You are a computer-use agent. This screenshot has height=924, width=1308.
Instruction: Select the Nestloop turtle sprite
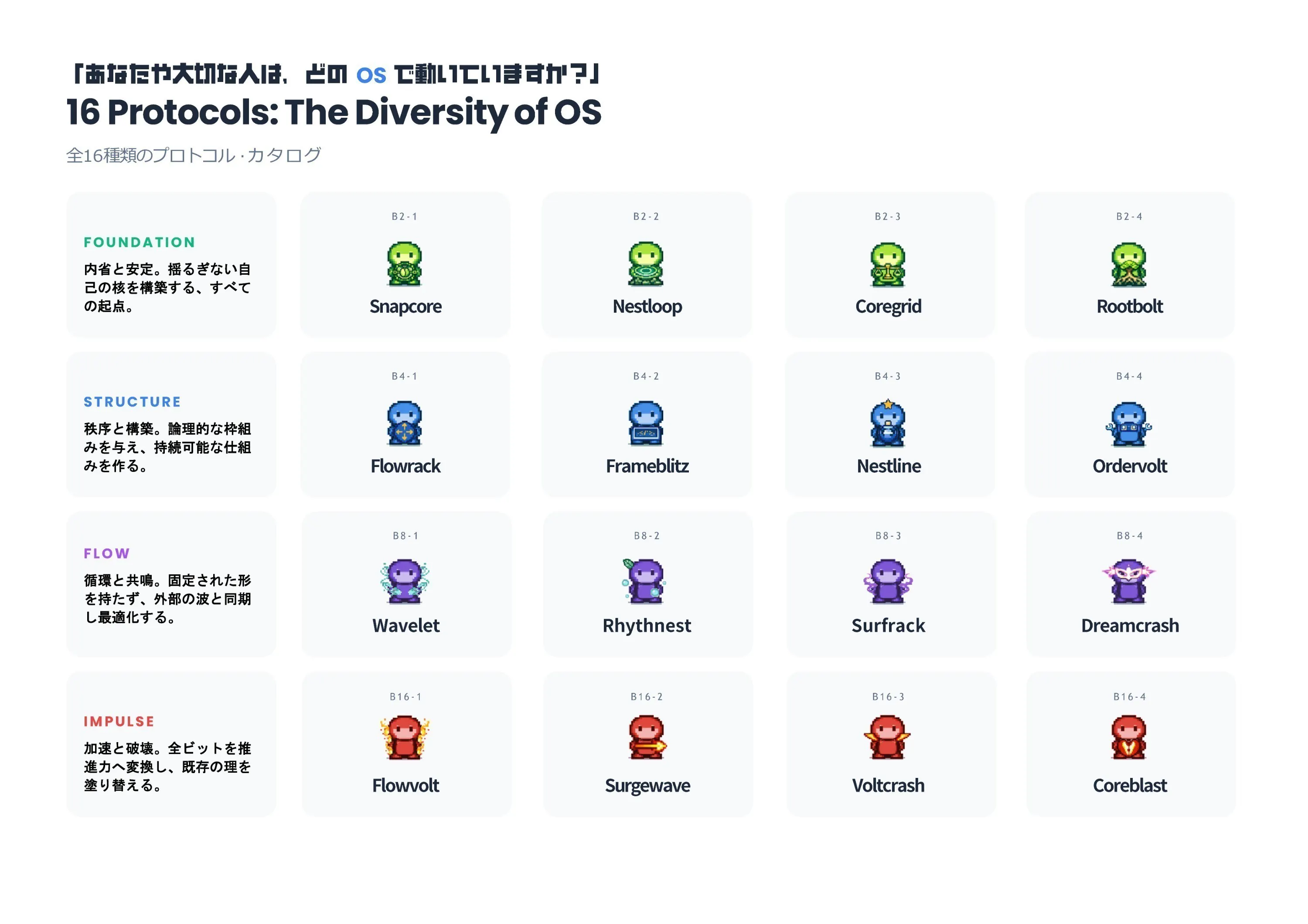(x=646, y=264)
